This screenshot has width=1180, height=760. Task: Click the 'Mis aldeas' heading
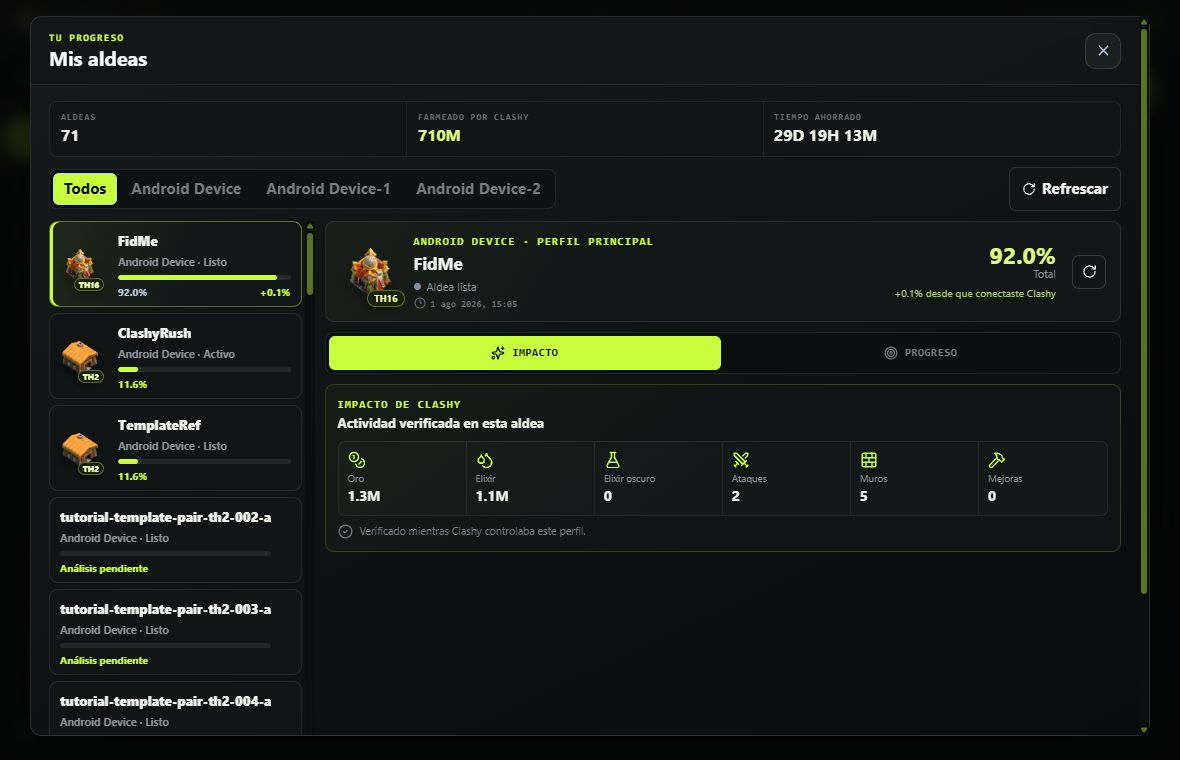pyautogui.click(x=98, y=59)
